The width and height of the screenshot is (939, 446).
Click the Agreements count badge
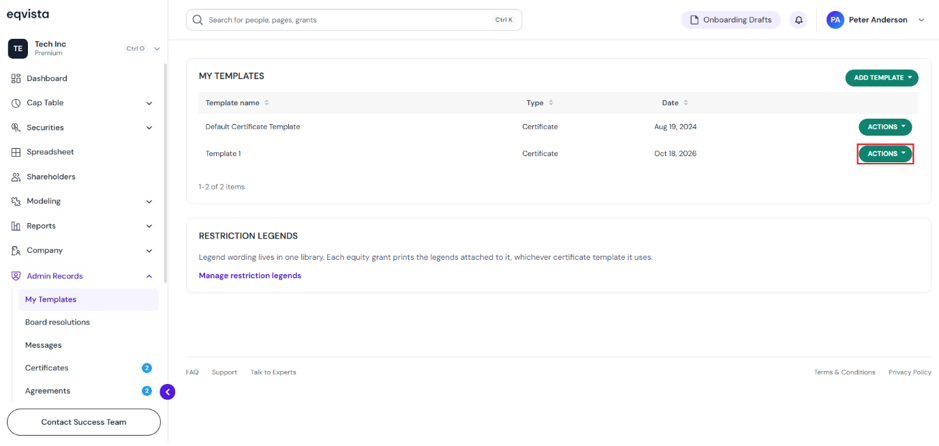click(x=147, y=391)
